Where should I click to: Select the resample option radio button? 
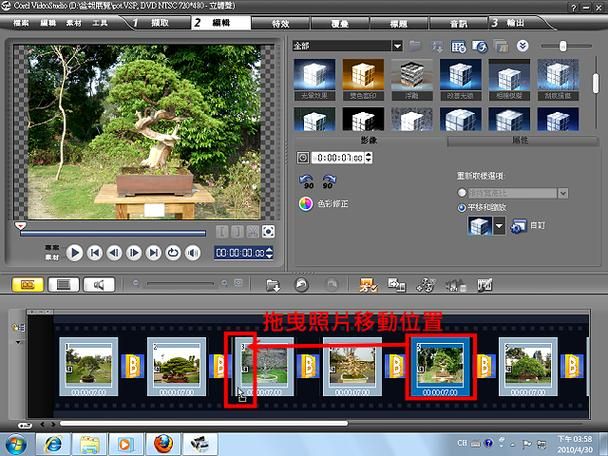460,192
